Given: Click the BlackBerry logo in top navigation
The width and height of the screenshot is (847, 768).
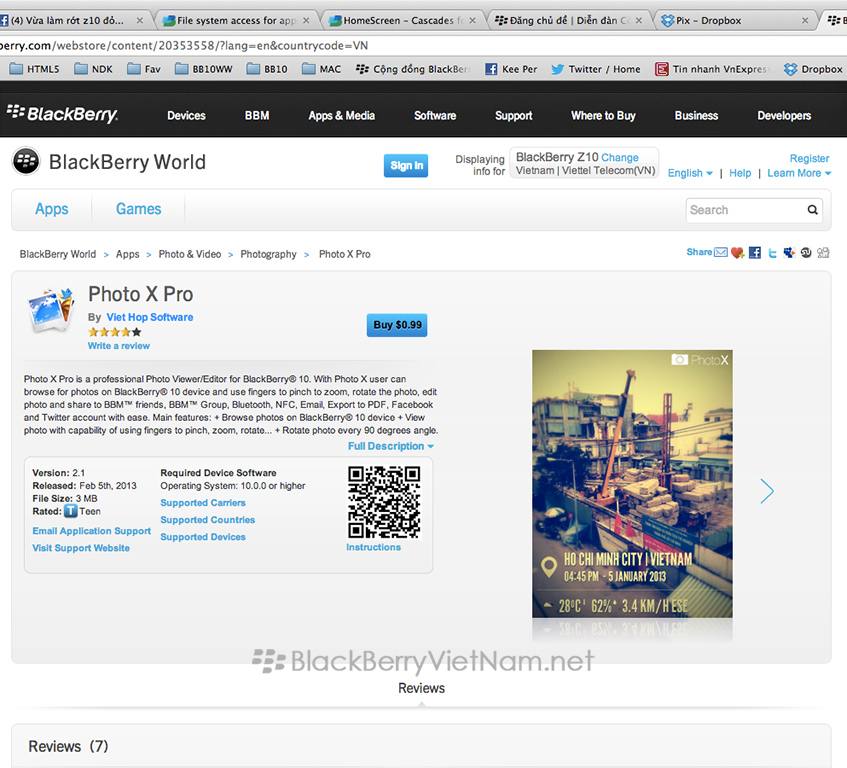Looking at the screenshot, I should [62, 115].
